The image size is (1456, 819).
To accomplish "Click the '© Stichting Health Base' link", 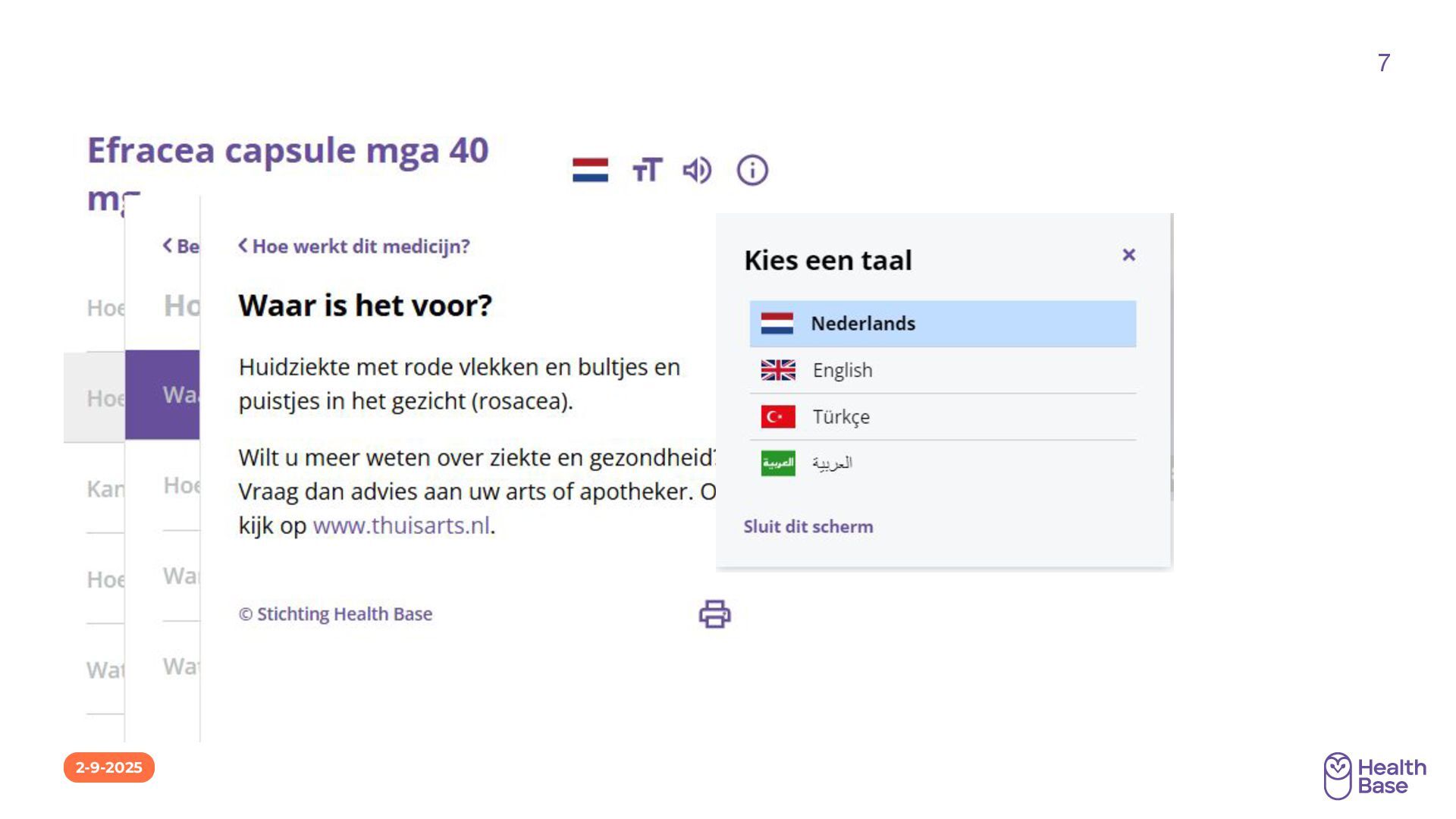I will click(x=336, y=613).
